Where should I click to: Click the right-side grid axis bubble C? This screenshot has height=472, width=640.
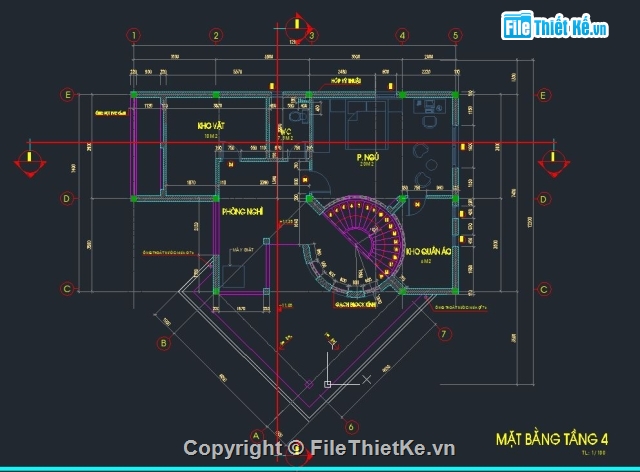tap(543, 289)
